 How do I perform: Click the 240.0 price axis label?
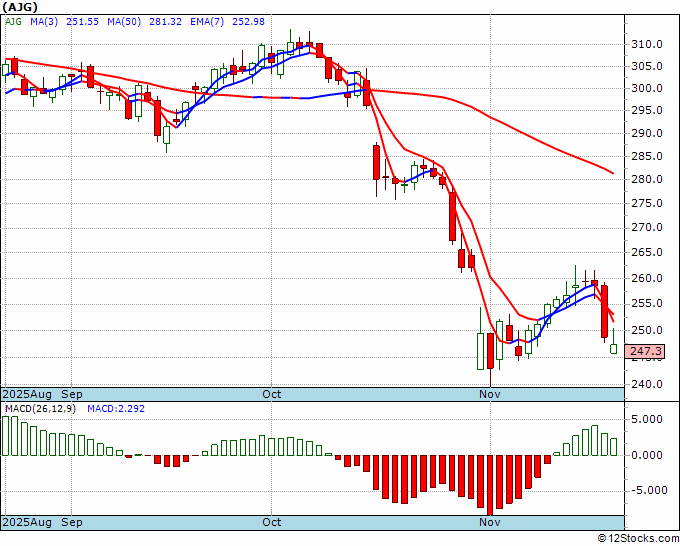(646, 384)
